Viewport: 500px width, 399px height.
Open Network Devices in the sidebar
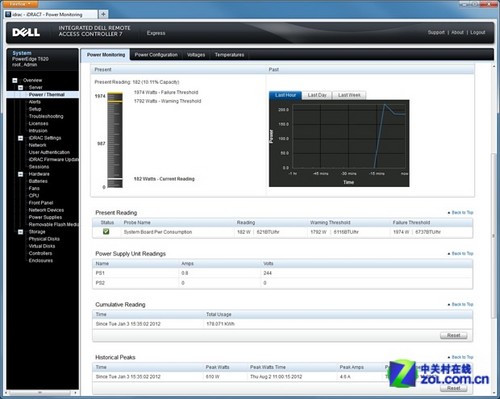pos(46,210)
